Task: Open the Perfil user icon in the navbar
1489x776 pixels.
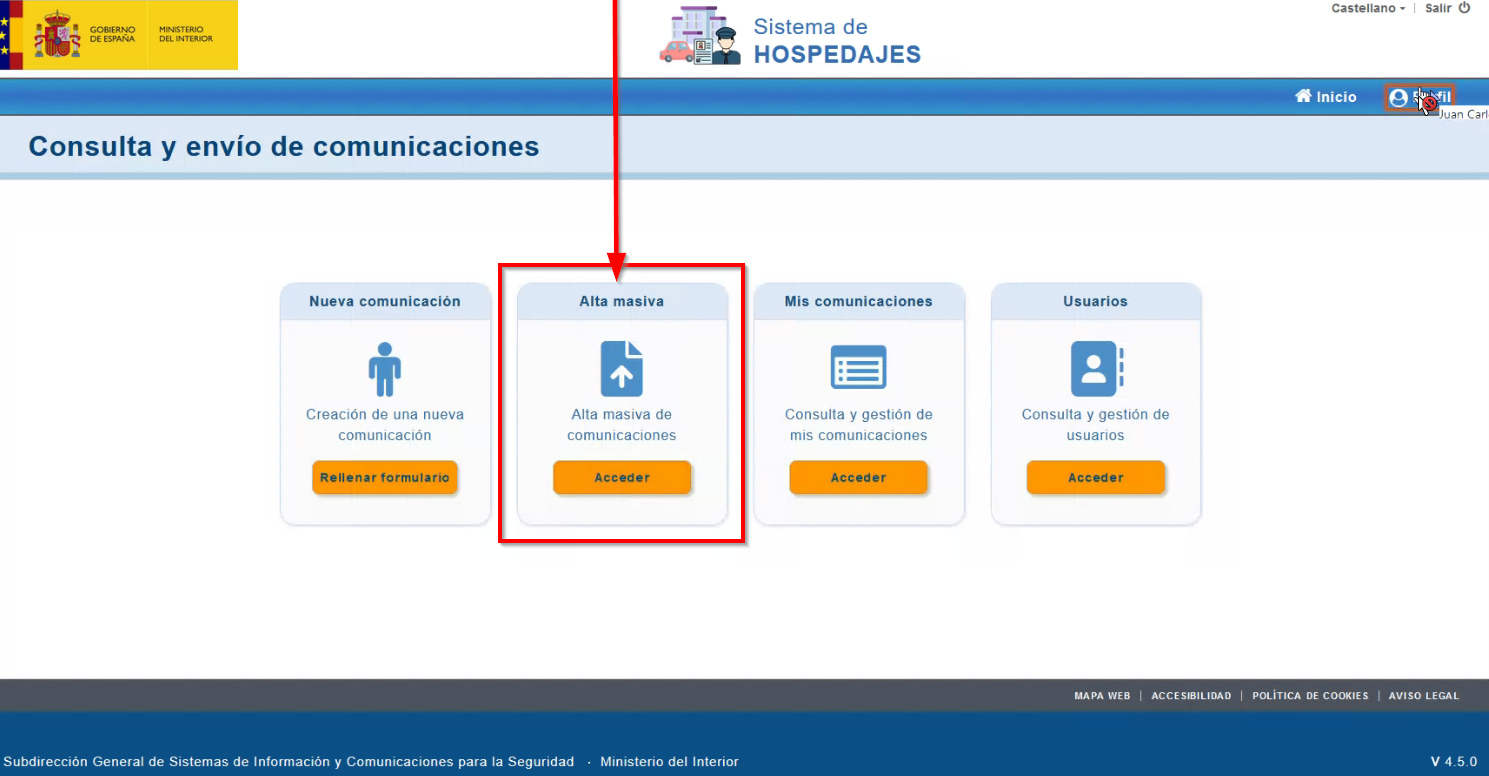Action: (x=1398, y=97)
